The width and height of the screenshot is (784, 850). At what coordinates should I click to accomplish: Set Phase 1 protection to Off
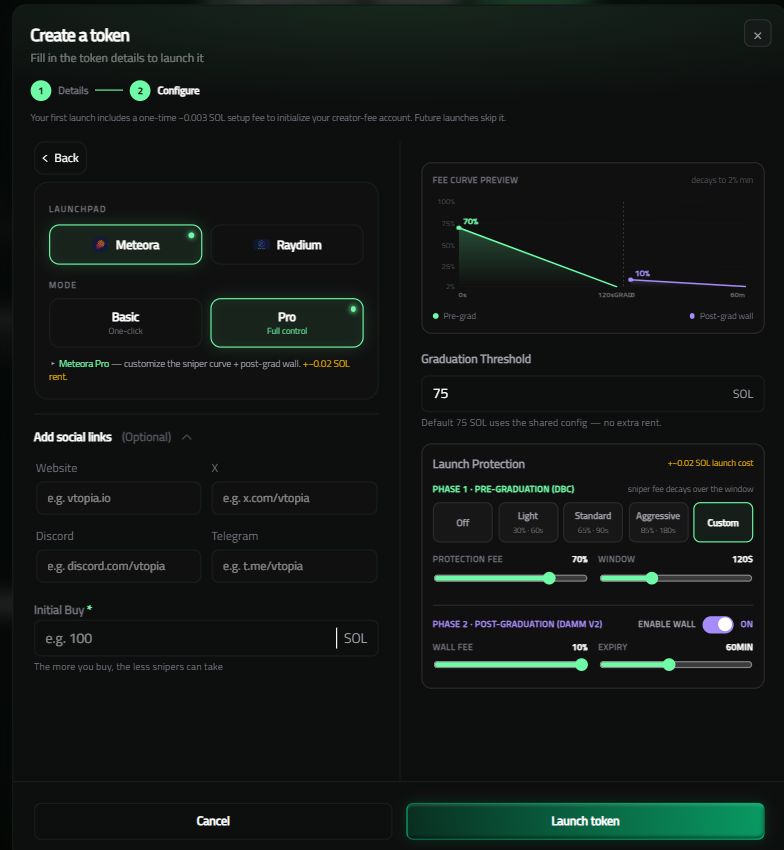click(462, 523)
